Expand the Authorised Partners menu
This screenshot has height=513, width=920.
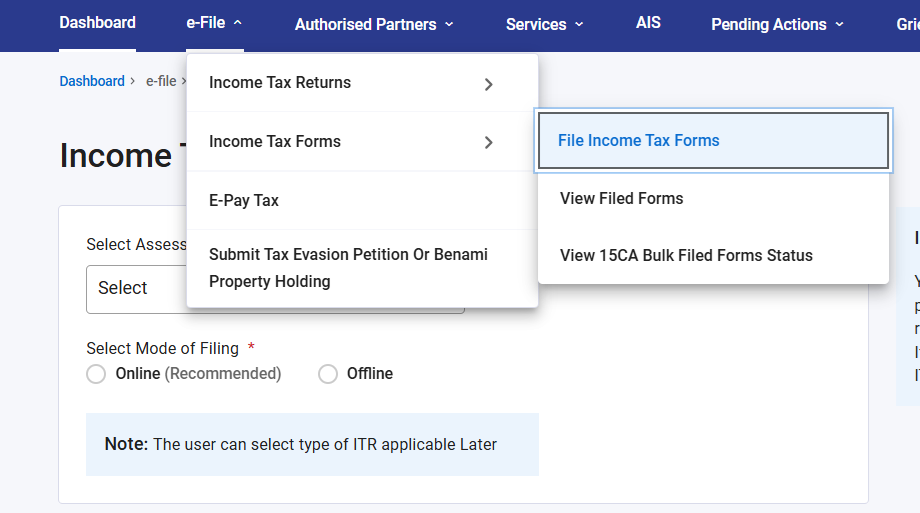(365, 24)
